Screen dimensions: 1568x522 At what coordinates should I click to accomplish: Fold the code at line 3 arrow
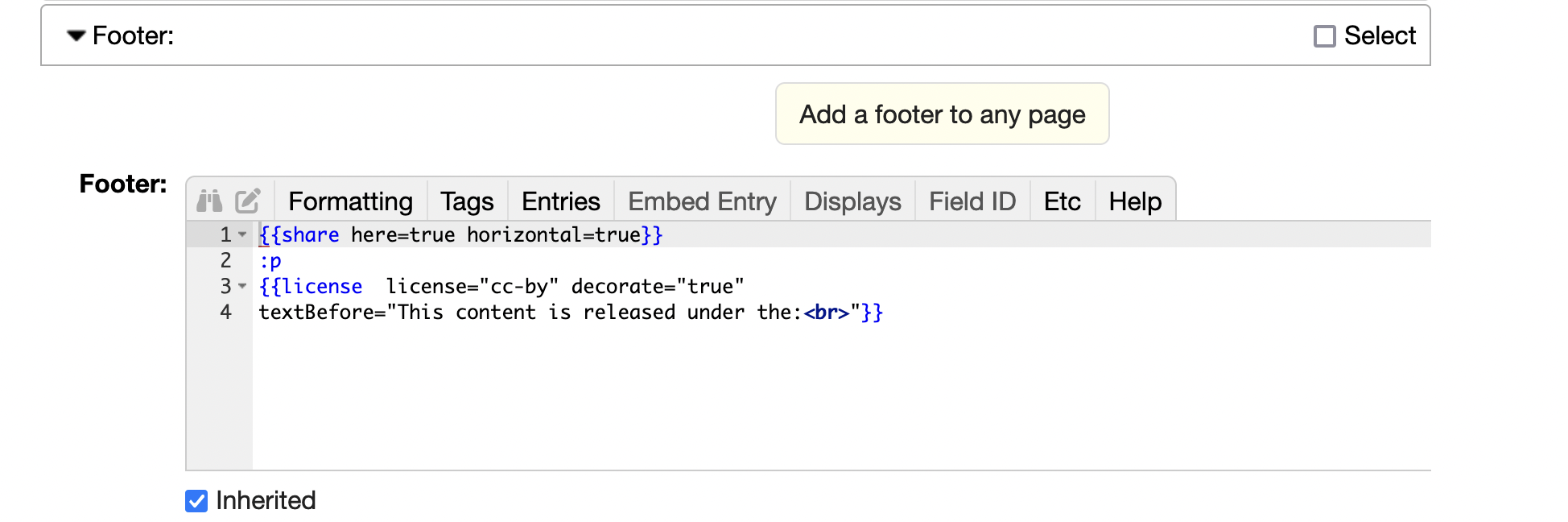[242, 286]
